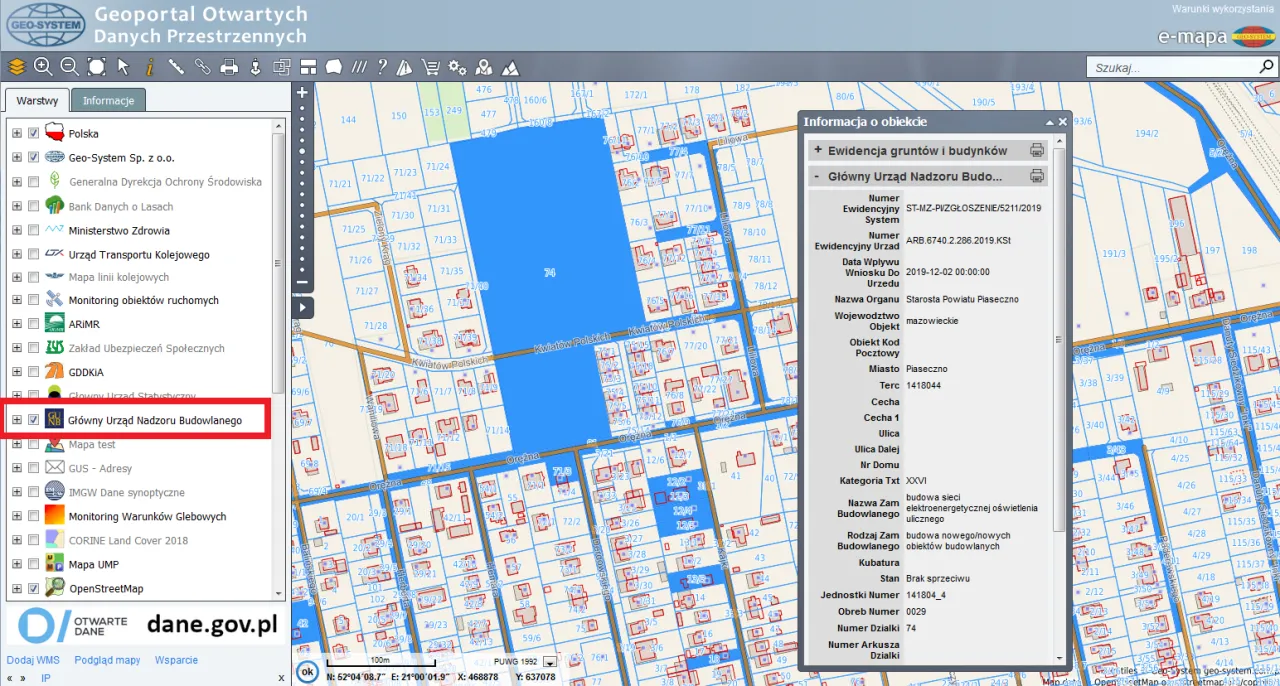
Task: Click the zoom in magnifier tool
Action: coord(43,67)
